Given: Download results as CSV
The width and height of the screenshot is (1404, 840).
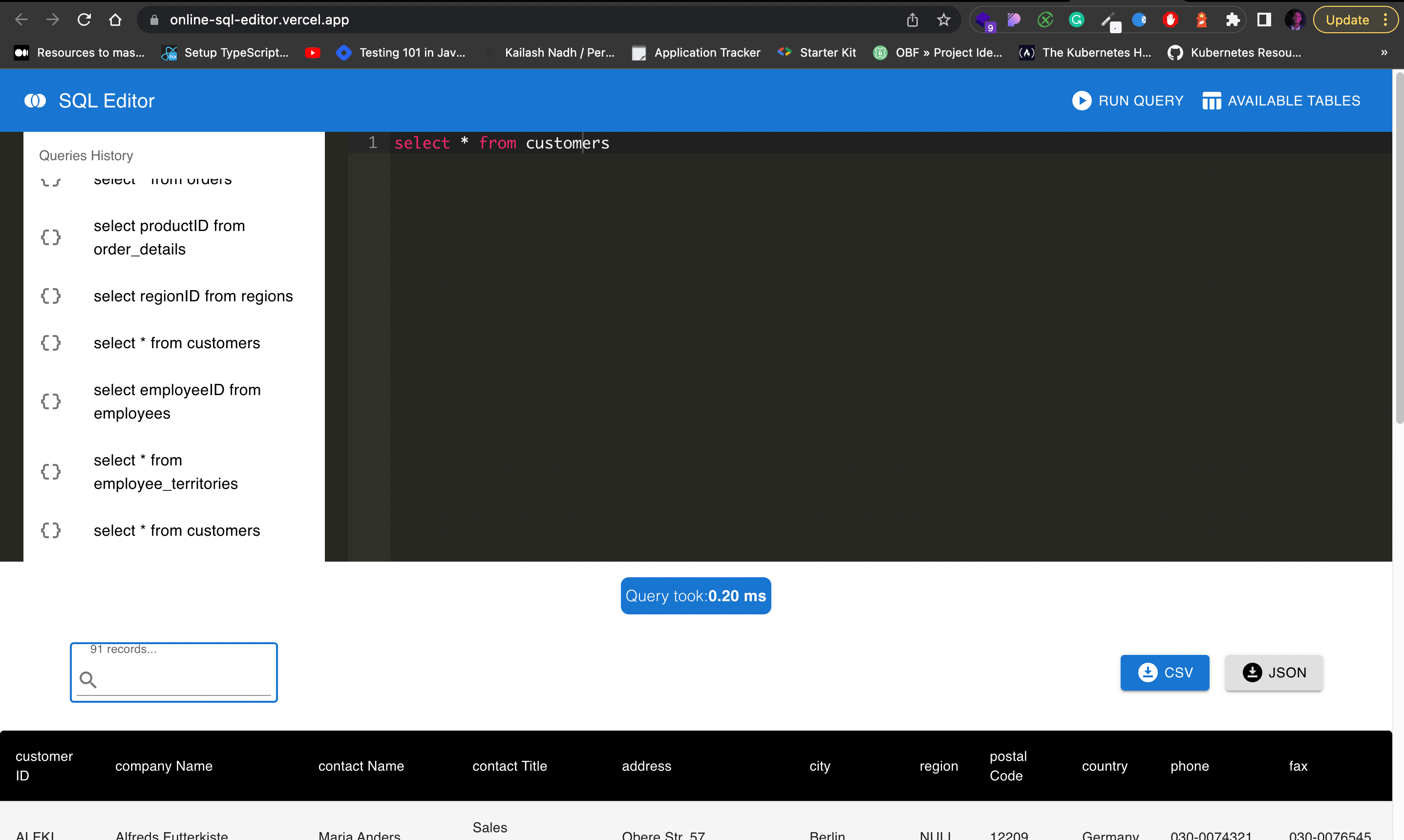Looking at the screenshot, I should pos(1165,672).
